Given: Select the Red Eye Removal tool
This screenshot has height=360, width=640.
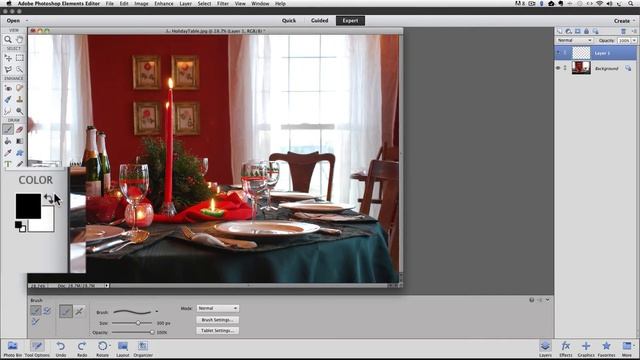Looking at the screenshot, I should (8, 88).
